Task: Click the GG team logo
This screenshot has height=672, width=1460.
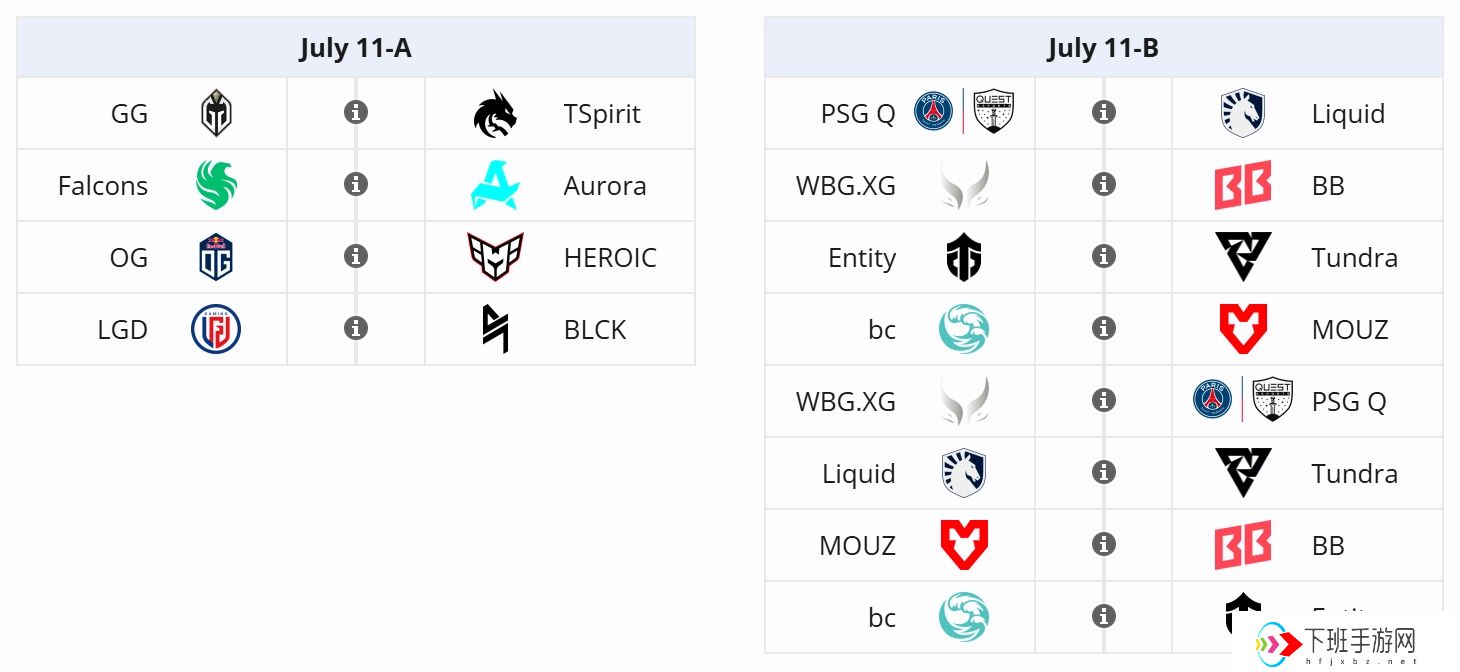Action: [x=216, y=113]
